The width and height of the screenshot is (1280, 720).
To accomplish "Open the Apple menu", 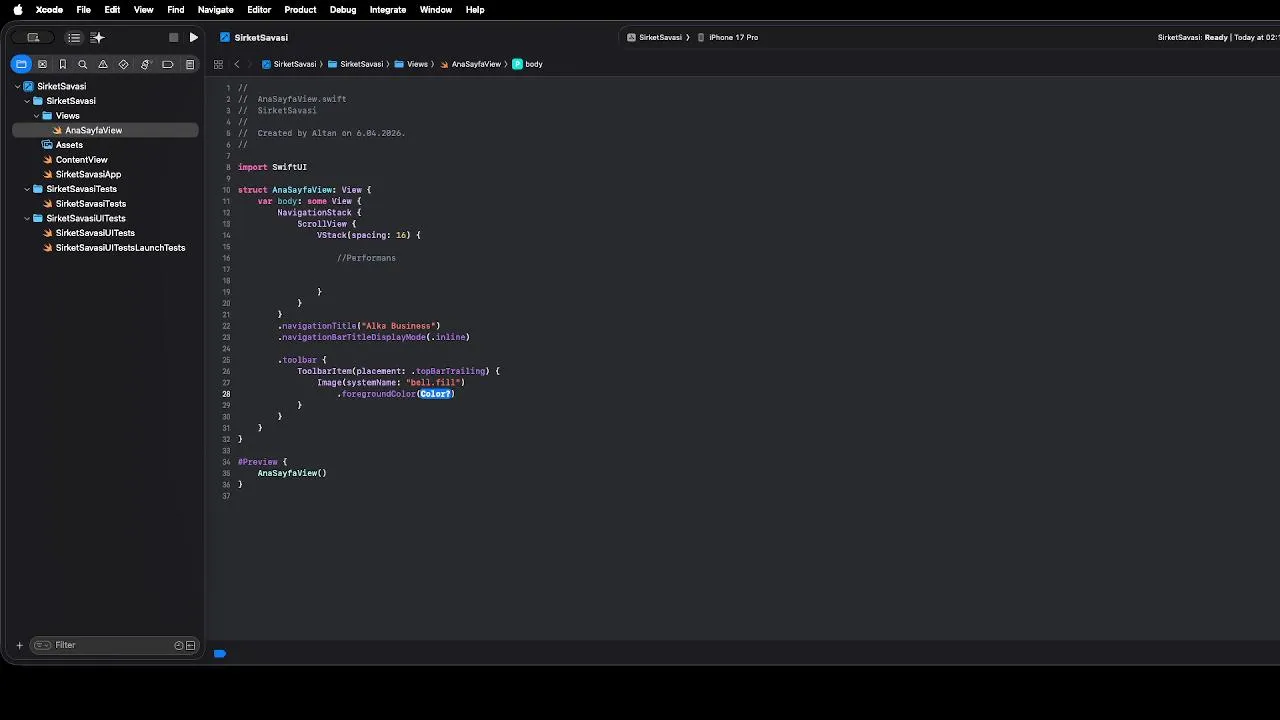I will (18, 10).
